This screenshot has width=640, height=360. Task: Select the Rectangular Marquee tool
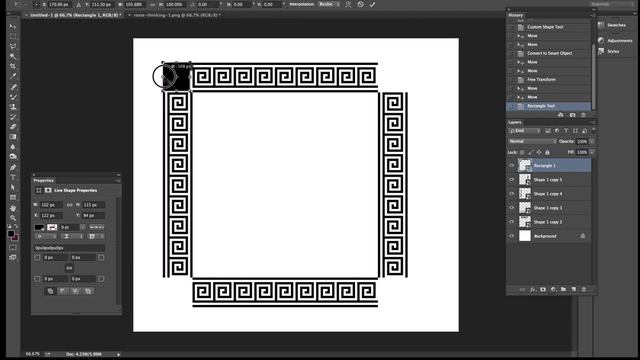pos(13,36)
